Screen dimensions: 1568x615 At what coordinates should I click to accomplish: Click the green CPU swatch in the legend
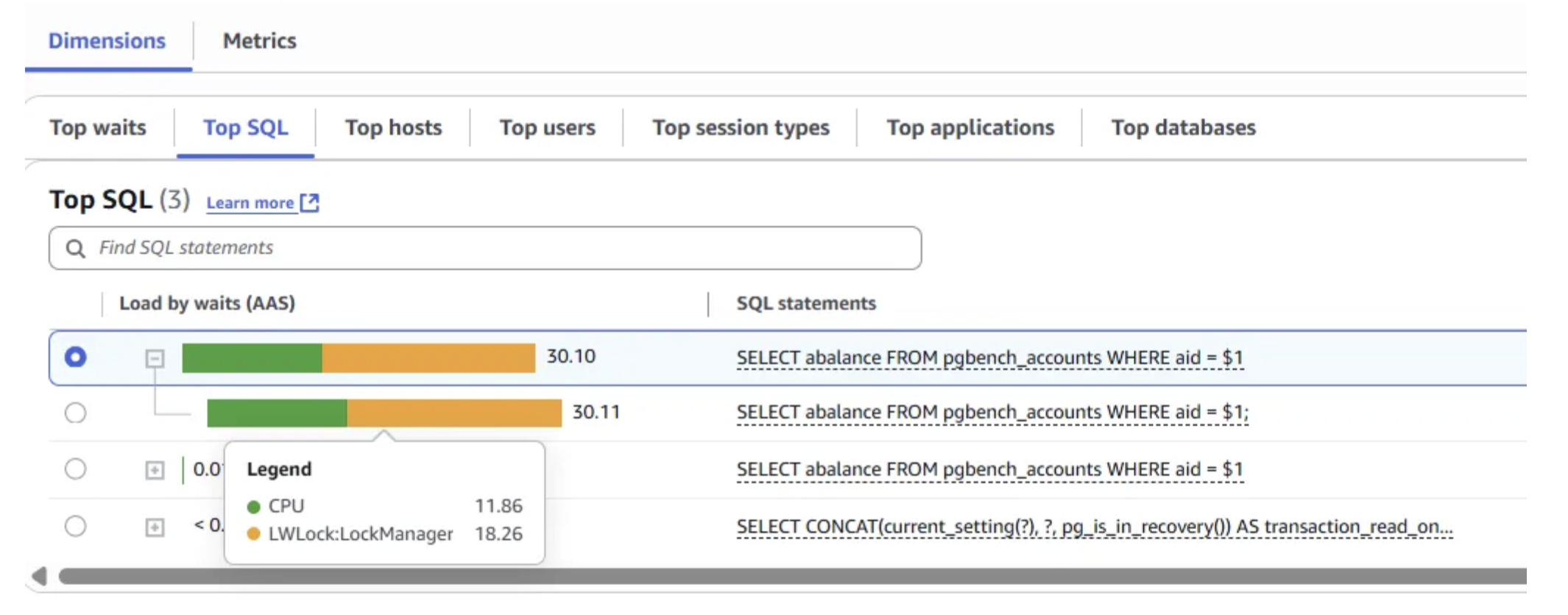pos(254,507)
